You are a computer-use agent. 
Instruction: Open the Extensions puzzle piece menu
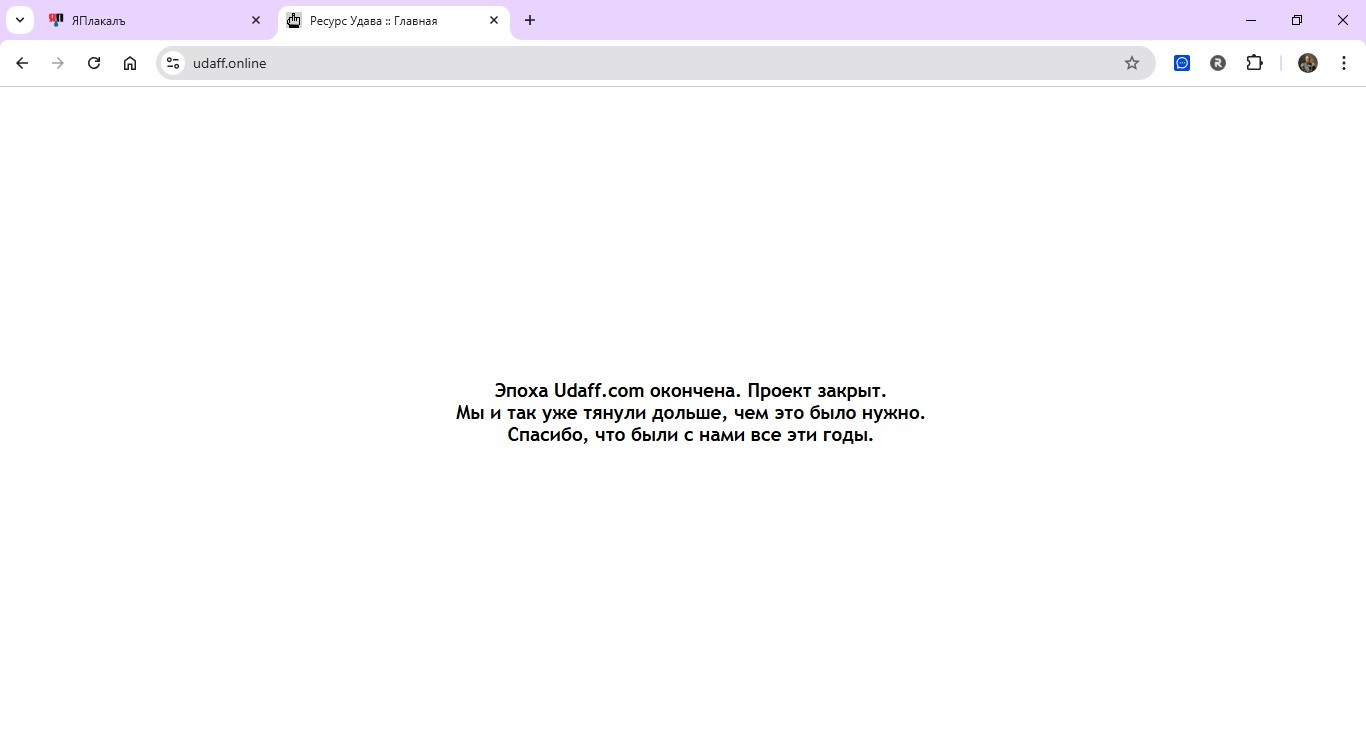tap(1254, 63)
